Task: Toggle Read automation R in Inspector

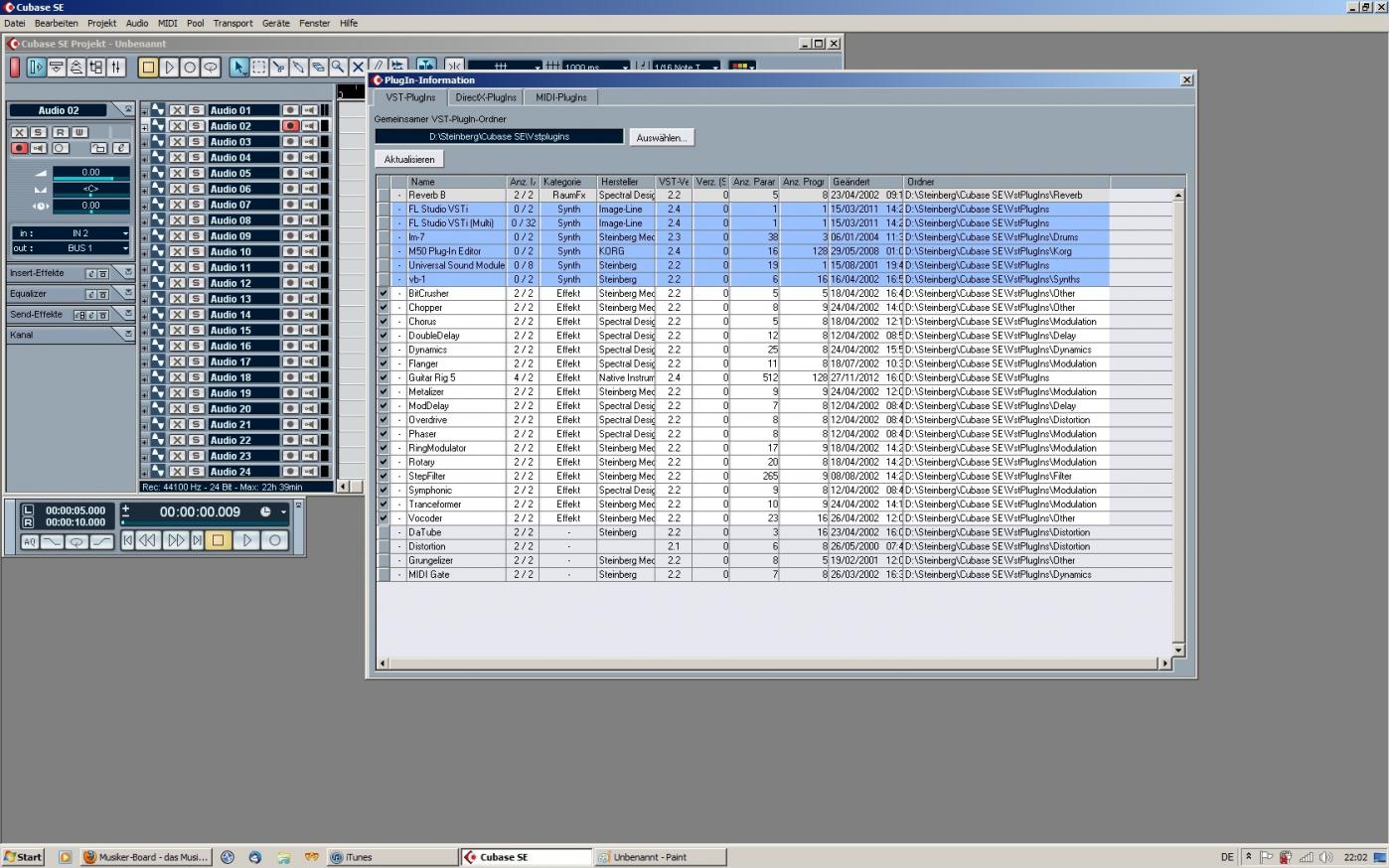Action: tap(60, 132)
